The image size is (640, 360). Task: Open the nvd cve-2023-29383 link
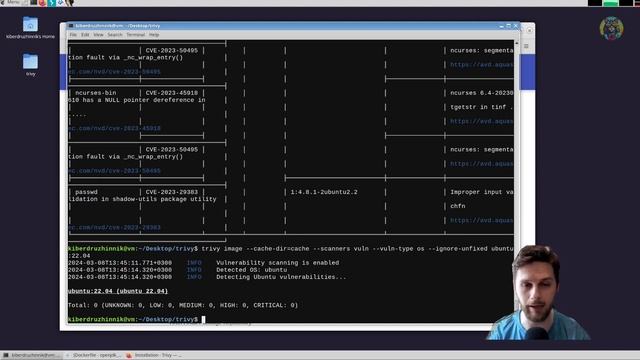(x=115, y=227)
